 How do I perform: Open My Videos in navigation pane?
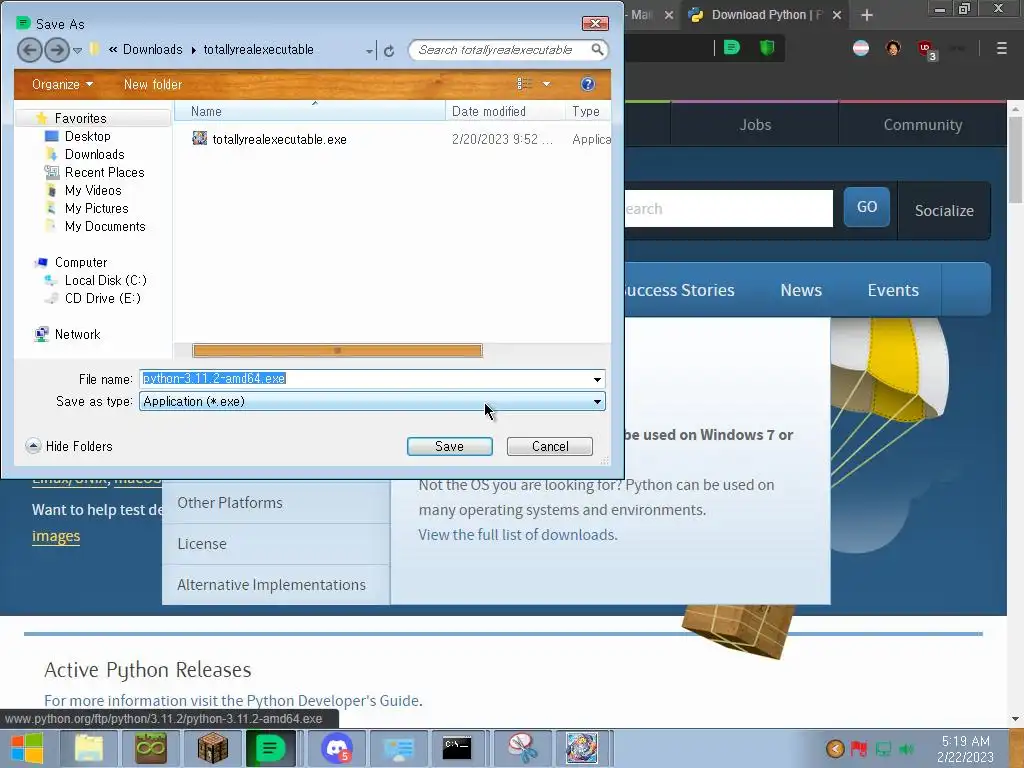pyautogui.click(x=93, y=191)
